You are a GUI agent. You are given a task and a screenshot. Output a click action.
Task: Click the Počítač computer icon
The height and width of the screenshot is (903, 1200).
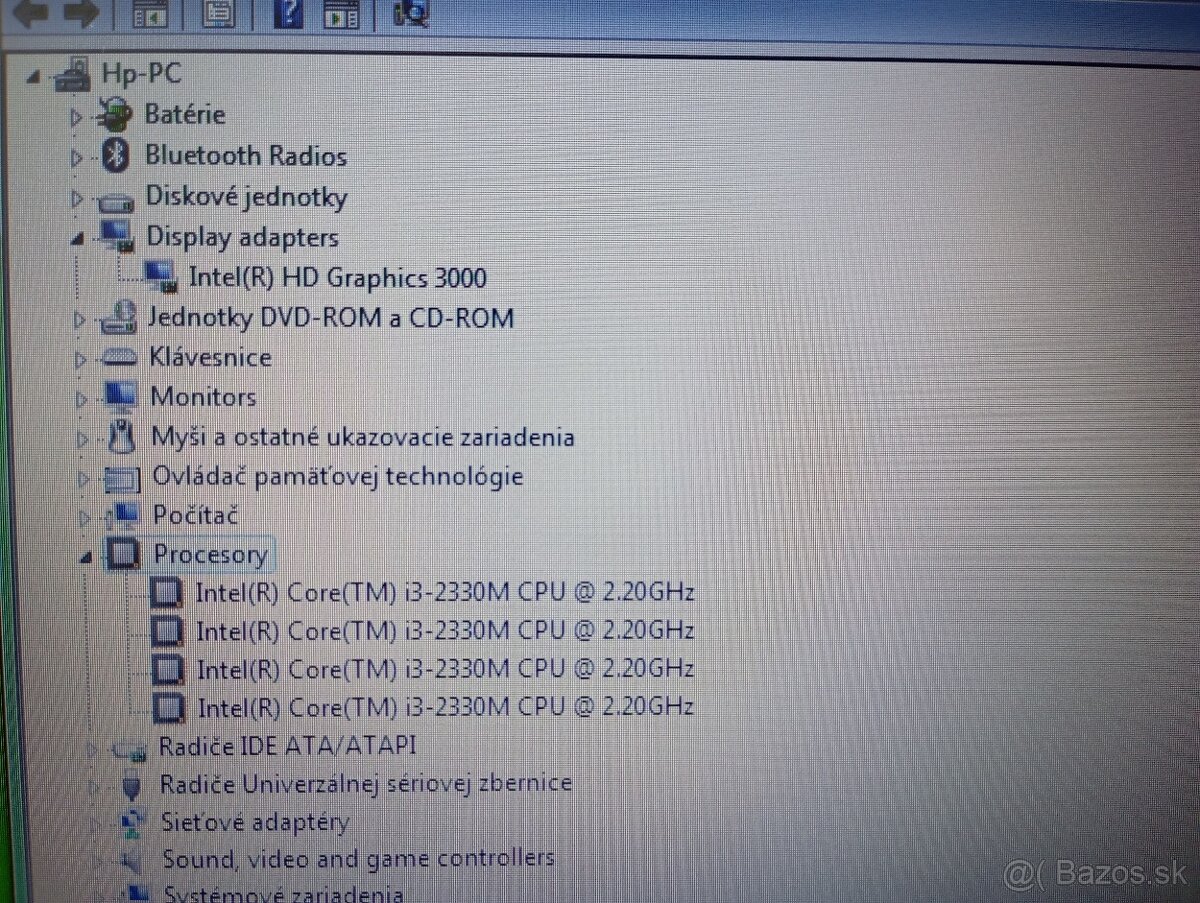[x=124, y=515]
